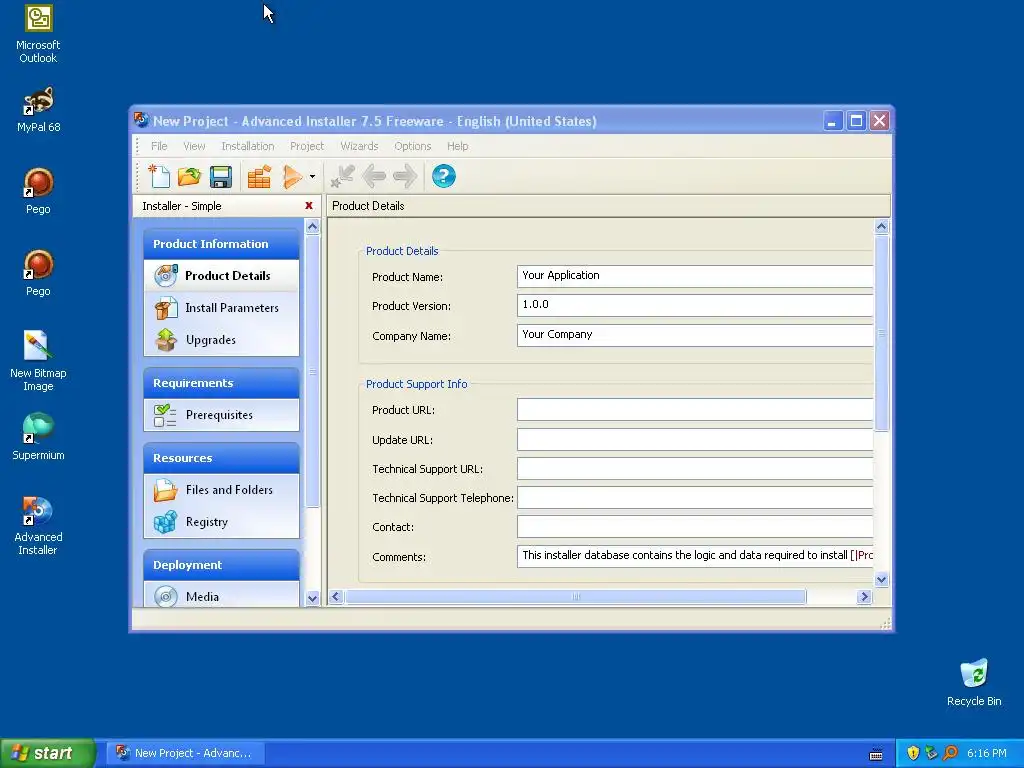Click the keyboard icon in the taskbar

tap(876, 754)
